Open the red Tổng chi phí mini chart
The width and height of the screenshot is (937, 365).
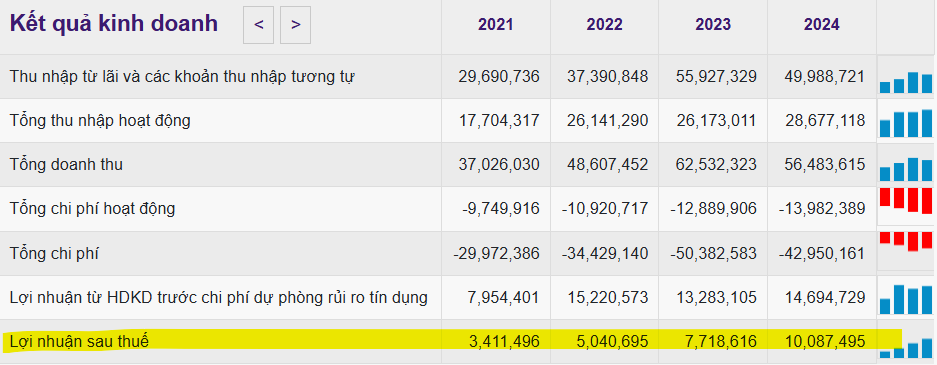[x=906, y=241]
